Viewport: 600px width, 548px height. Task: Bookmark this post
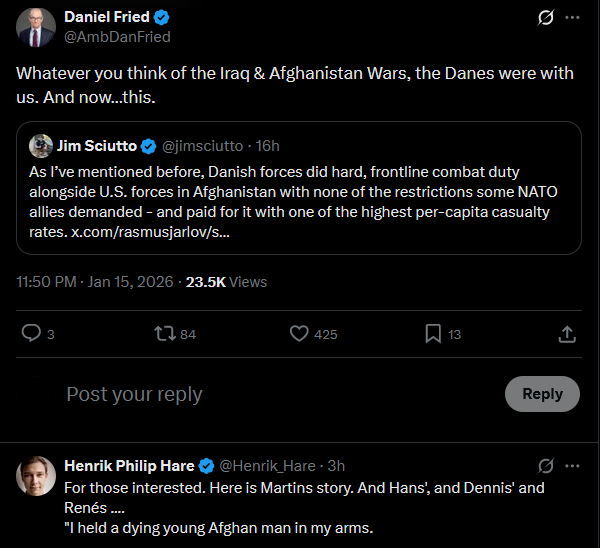(x=432, y=334)
